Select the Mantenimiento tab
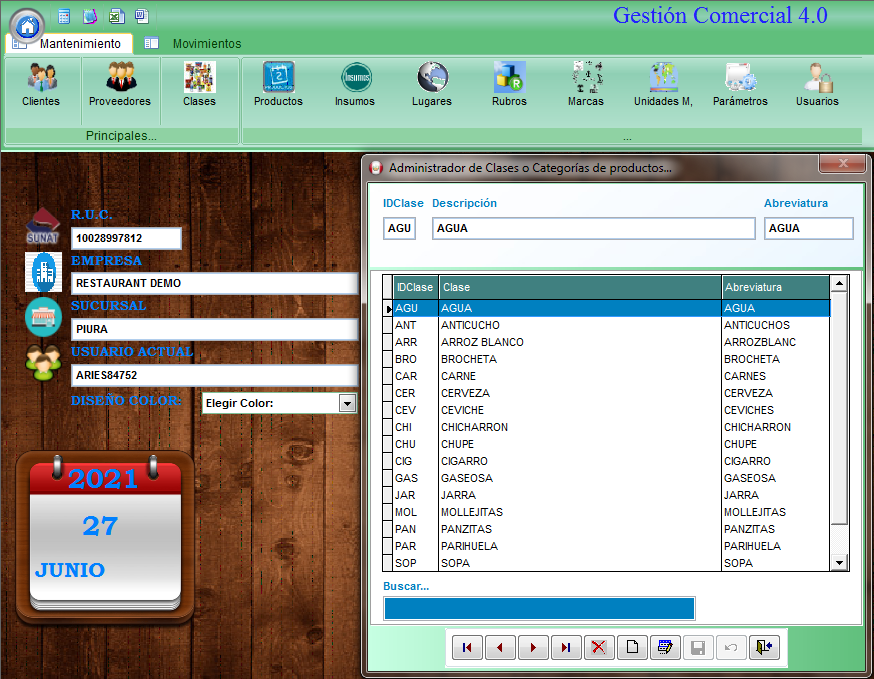The width and height of the screenshot is (874, 679). pos(80,44)
